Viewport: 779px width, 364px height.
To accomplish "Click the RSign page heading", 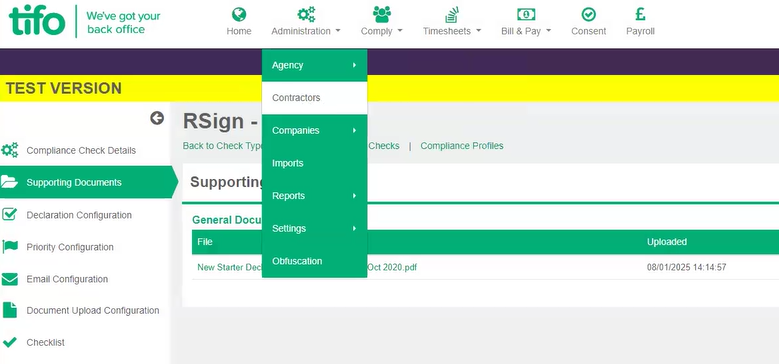I will click(x=220, y=121).
